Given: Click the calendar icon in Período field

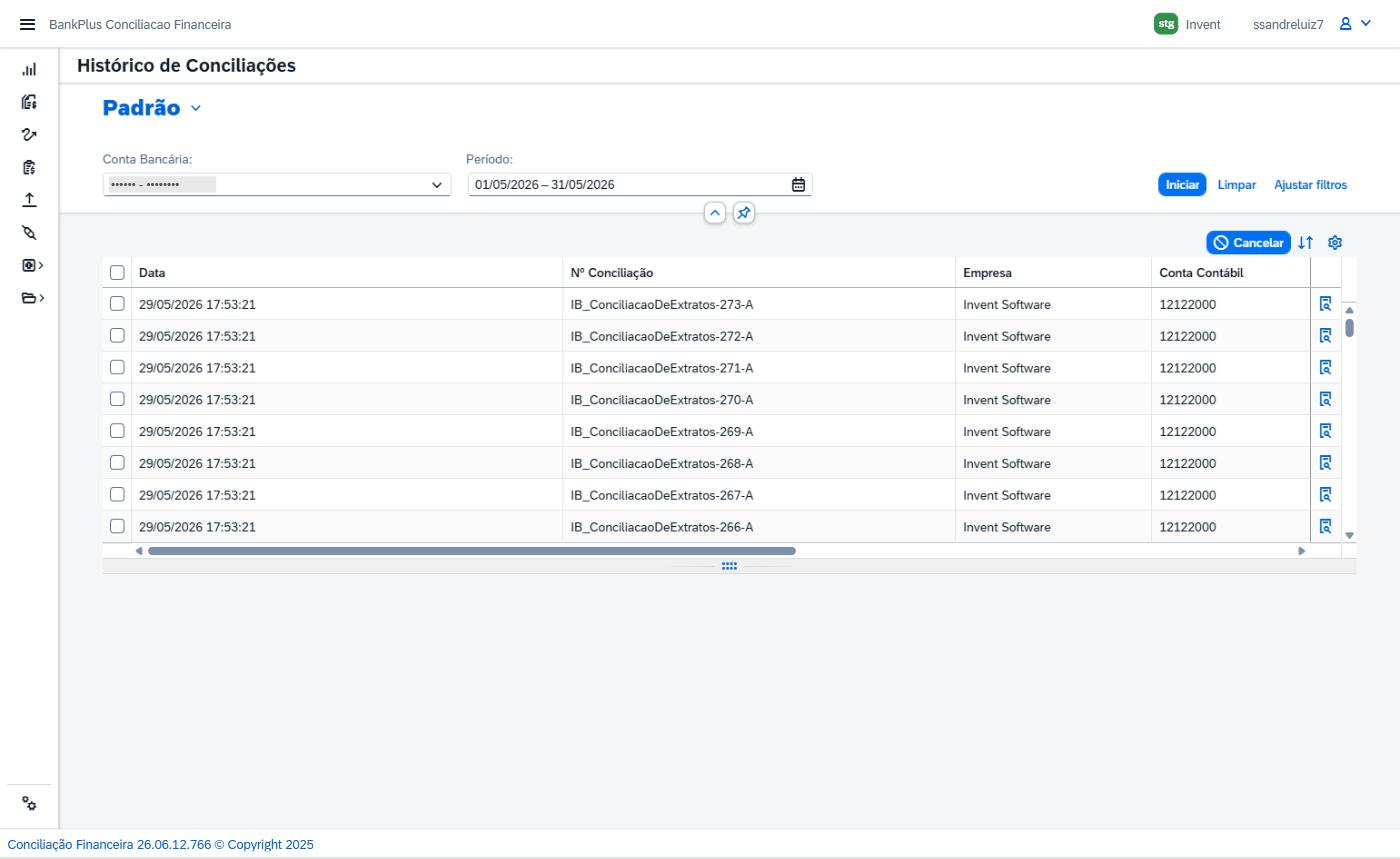Looking at the screenshot, I should pyautogui.click(x=798, y=185).
